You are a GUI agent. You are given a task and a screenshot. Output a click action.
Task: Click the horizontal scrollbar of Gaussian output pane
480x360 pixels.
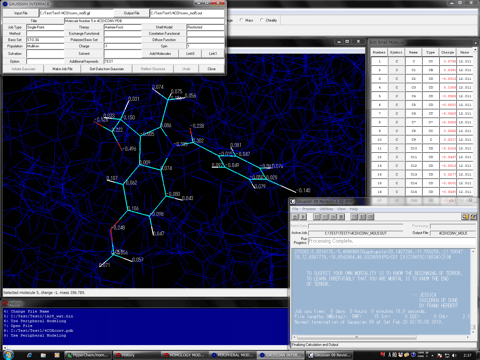(x=380, y=337)
